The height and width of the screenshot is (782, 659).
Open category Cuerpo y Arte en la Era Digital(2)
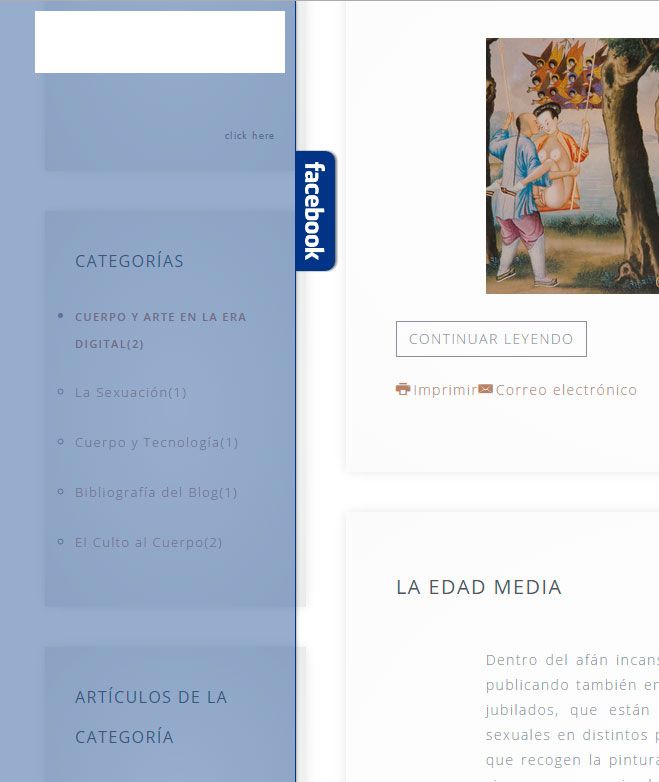[160, 330]
